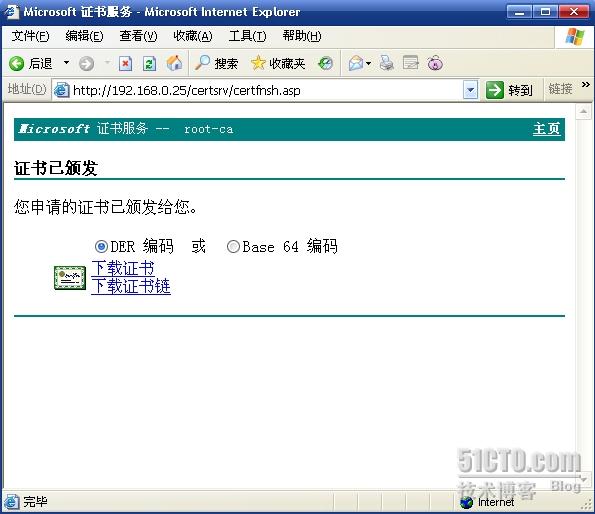The image size is (595, 514).
Task: Click the page icon in the status bar
Action: coord(12,501)
